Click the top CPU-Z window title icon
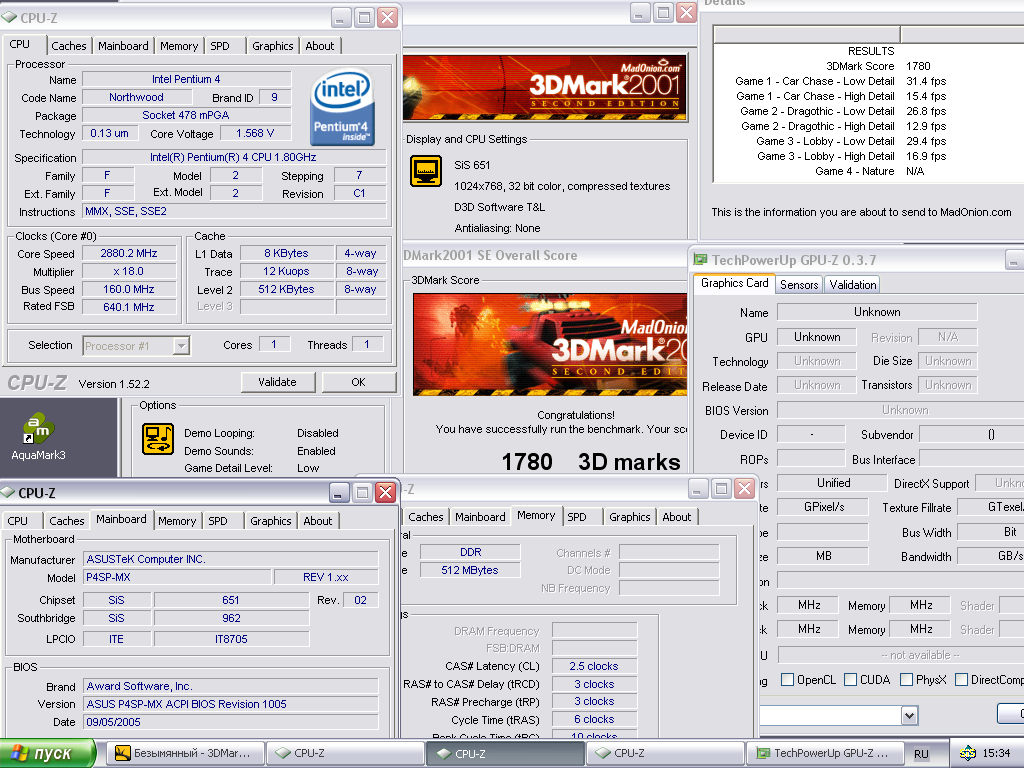 pyautogui.click(x=9, y=18)
